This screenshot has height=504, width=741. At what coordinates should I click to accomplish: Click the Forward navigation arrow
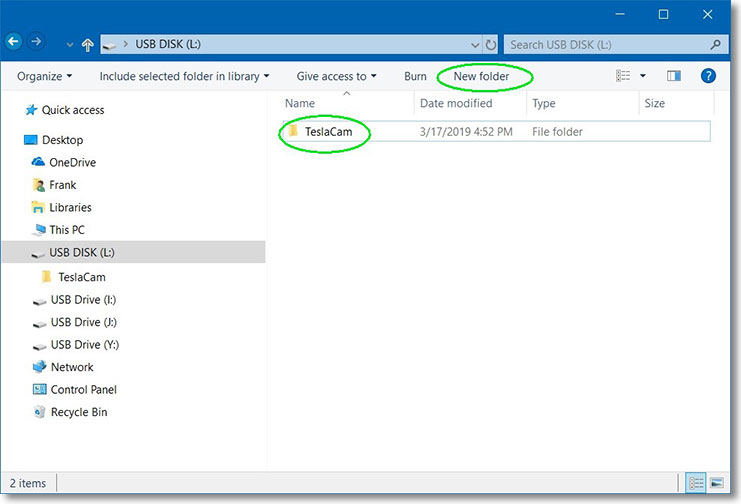point(37,43)
